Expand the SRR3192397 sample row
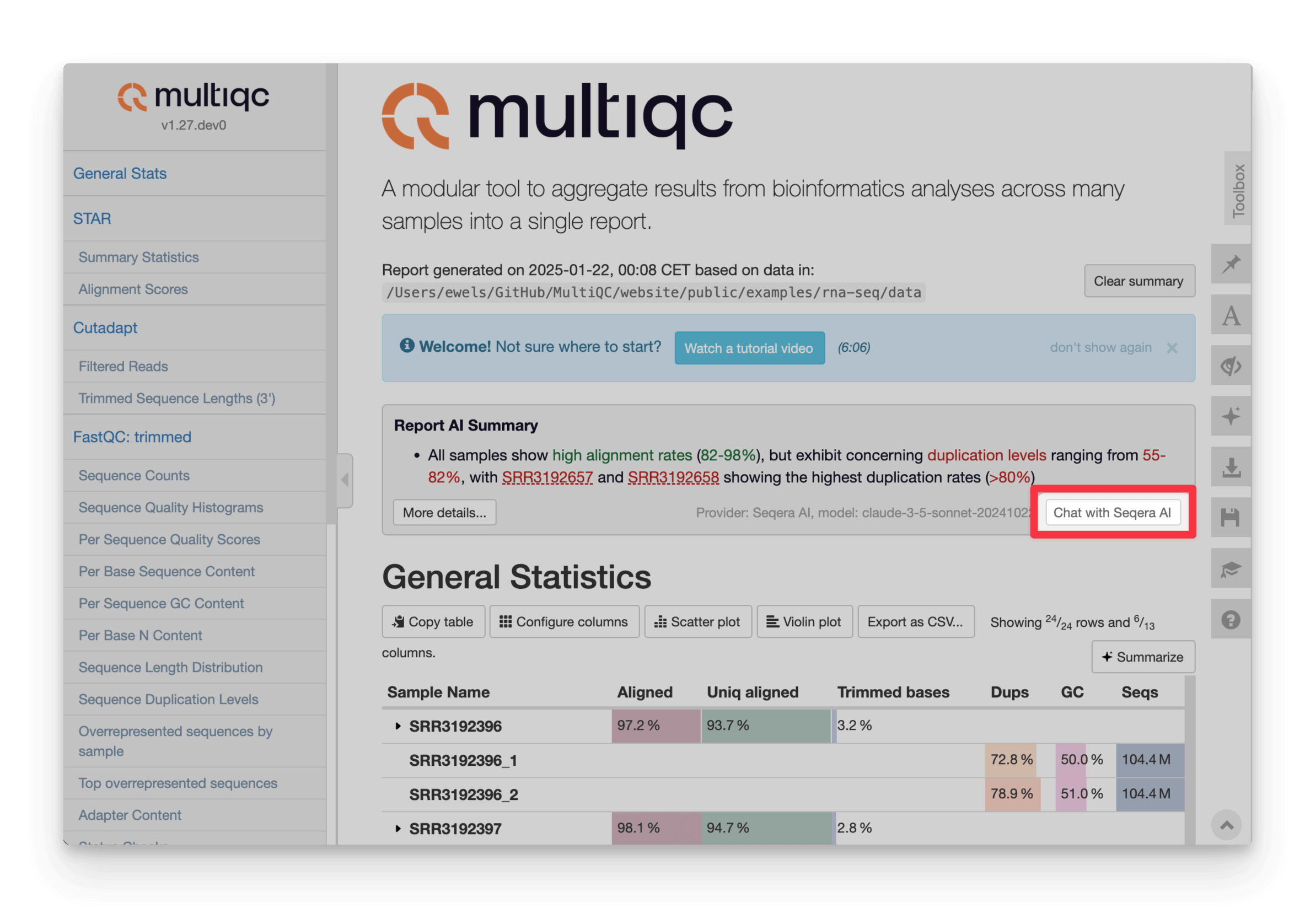The height and width of the screenshot is (908, 1316). click(398, 829)
